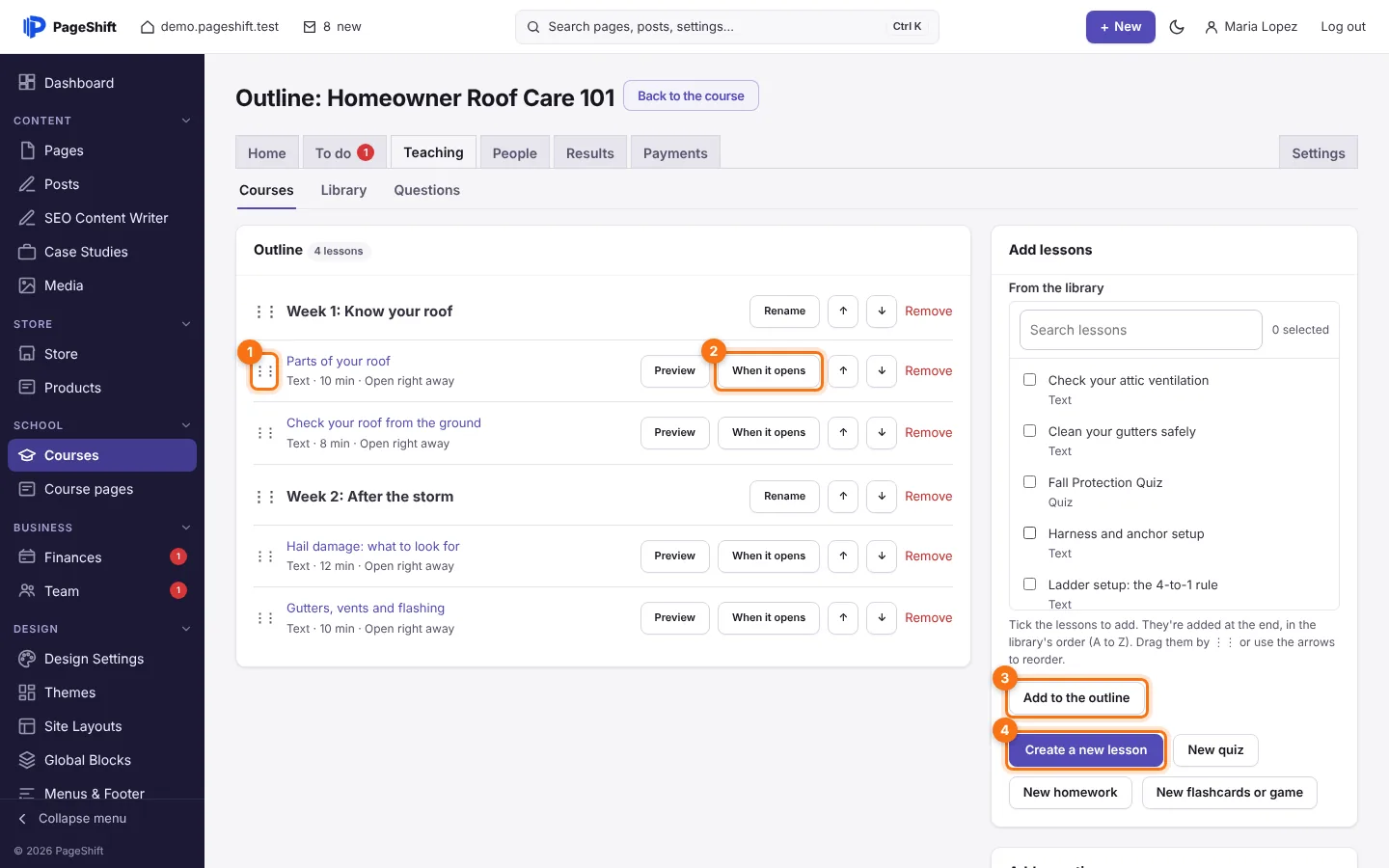This screenshot has width=1389, height=868.
Task: Open When it opens for Hail damage lesson
Action: click(x=769, y=556)
